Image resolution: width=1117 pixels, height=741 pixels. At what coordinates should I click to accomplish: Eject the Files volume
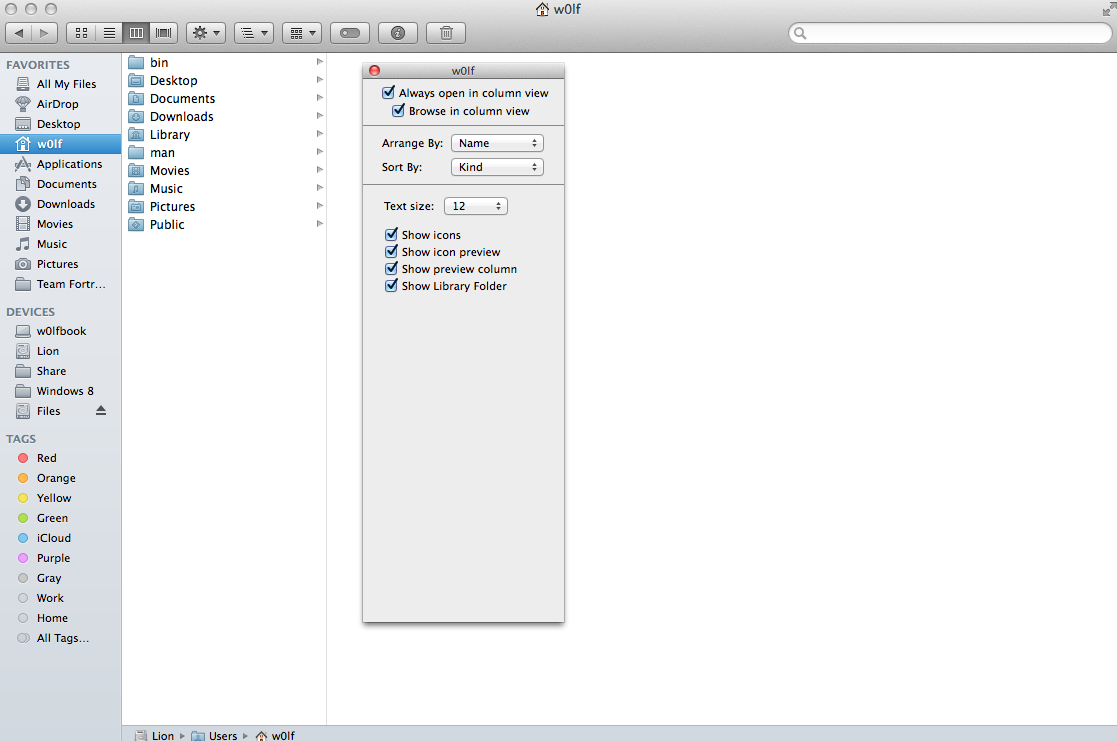pyautogui.click(x=101, y=410)
